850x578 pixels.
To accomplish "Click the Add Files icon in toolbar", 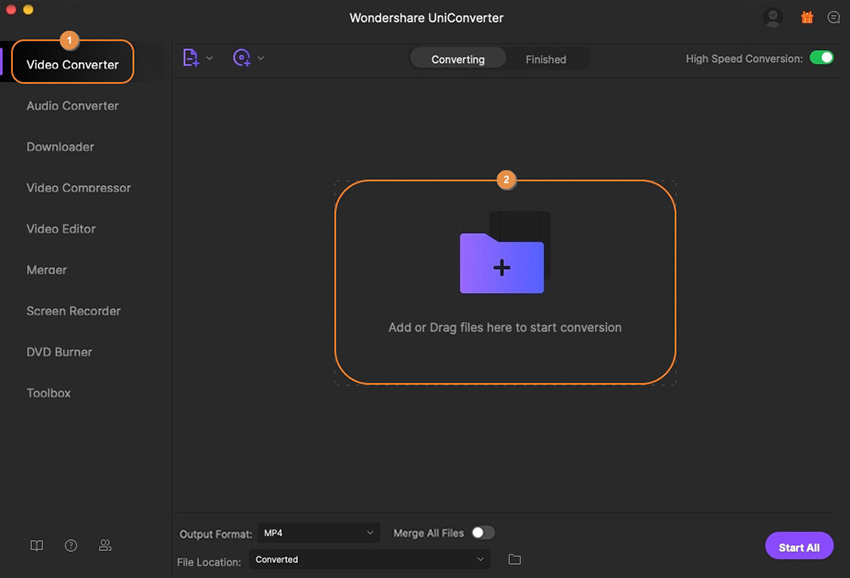I will 191,58.
